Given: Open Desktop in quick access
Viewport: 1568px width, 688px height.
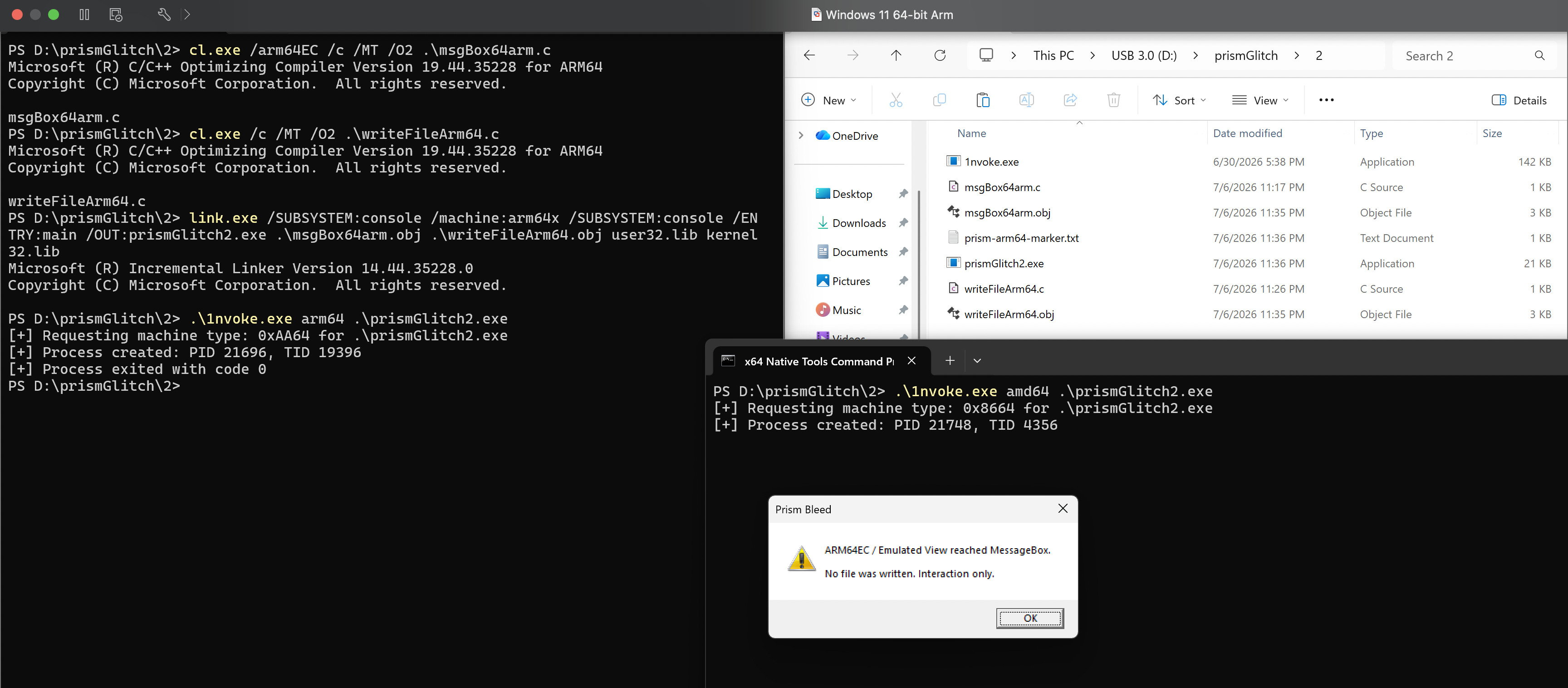Looking at the screenshot, I should click(x=843, y=194).
